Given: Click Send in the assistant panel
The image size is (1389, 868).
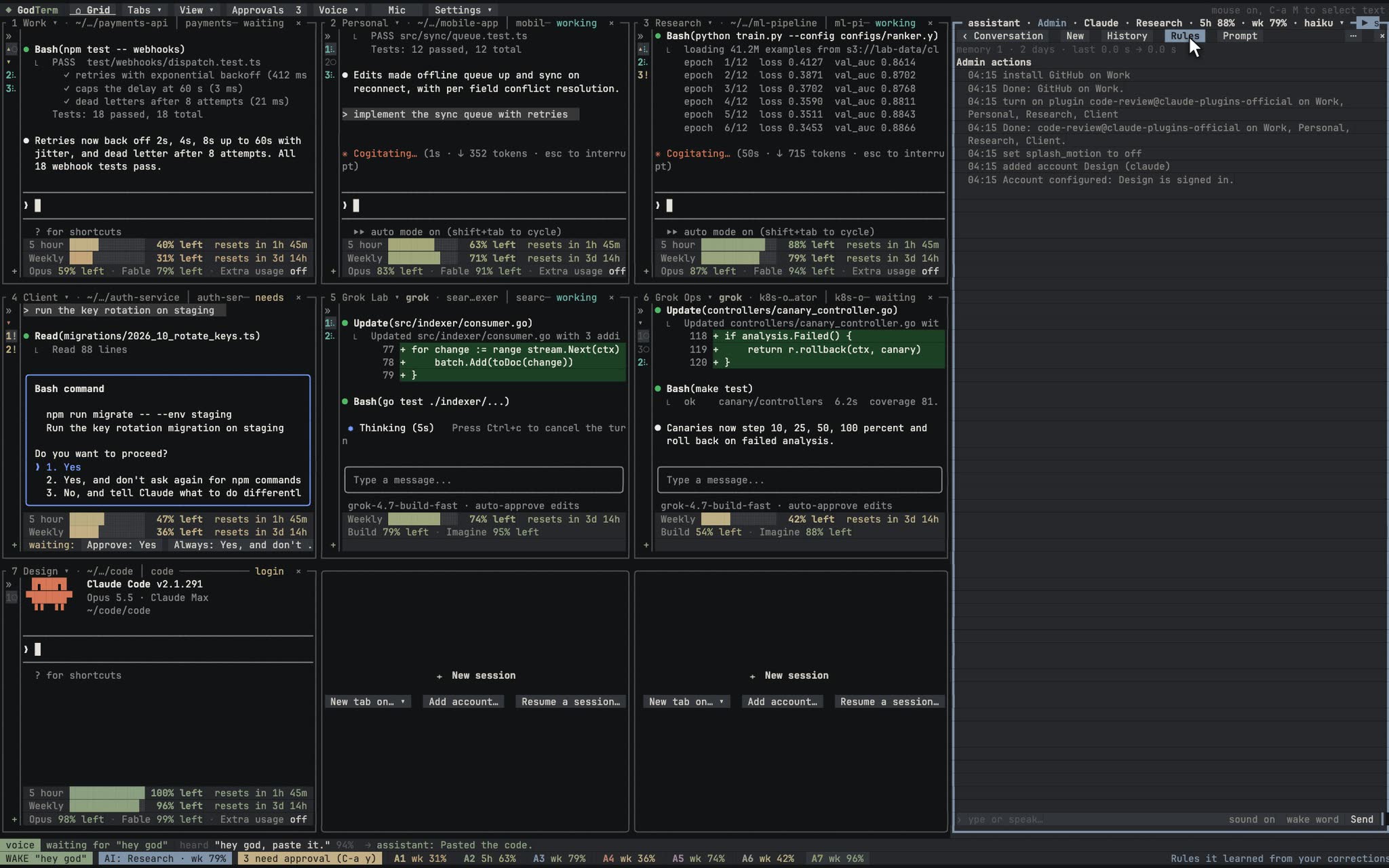Looking at the screenshot, I should pyautogui.click(x=1361, y=819).
